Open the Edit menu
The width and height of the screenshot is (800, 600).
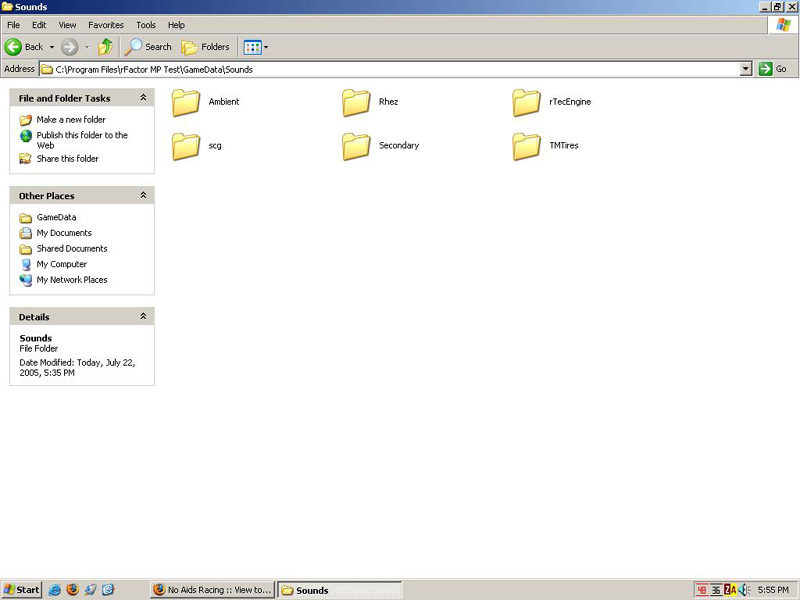coord(39,25)
